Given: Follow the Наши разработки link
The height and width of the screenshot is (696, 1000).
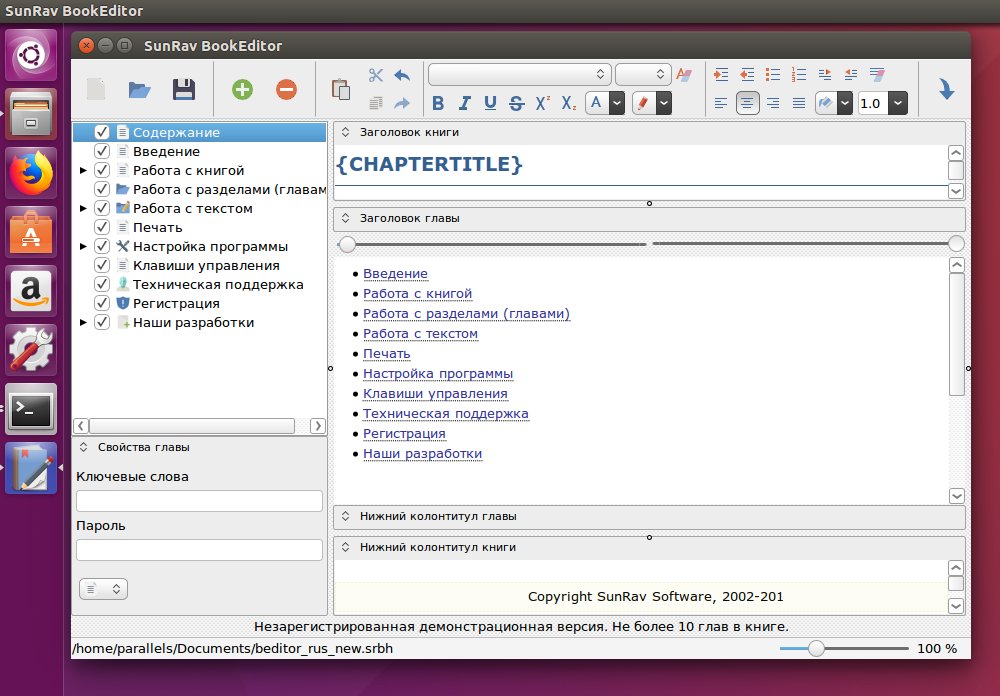Looking at the screenshot, I should tap(423, 454).
